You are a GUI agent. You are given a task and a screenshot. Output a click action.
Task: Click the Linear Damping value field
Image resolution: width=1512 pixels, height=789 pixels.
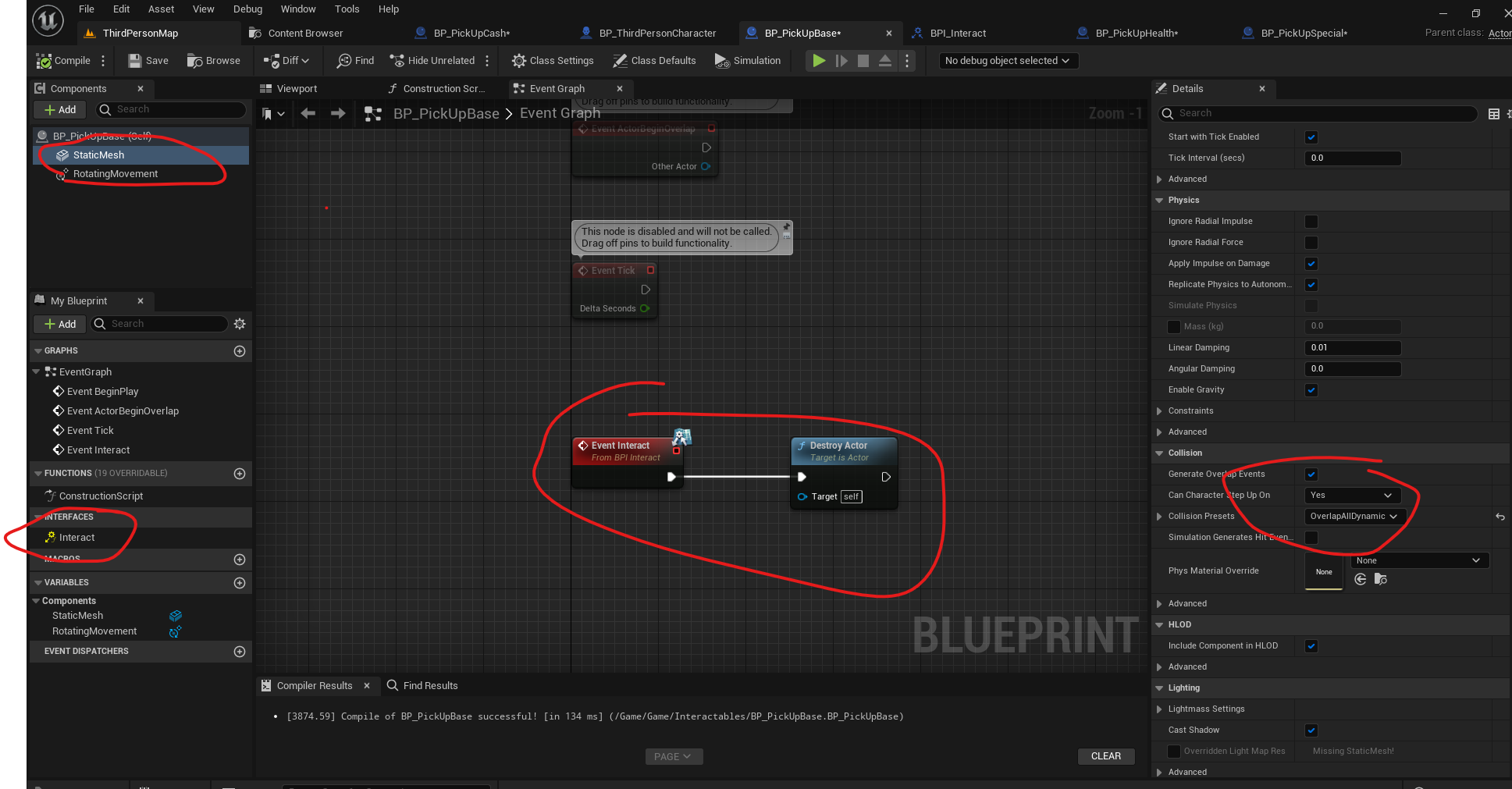coord(1352,348)
